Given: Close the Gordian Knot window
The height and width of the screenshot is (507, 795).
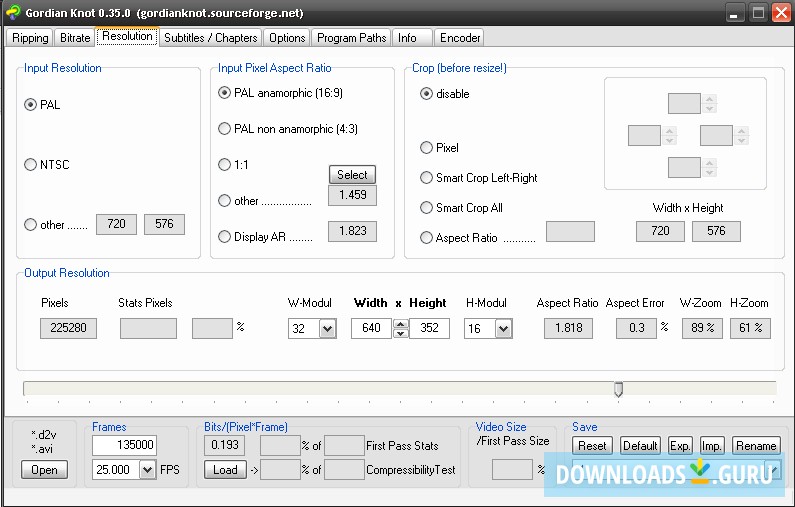Looking at the screenshot, I should (781, 13).
